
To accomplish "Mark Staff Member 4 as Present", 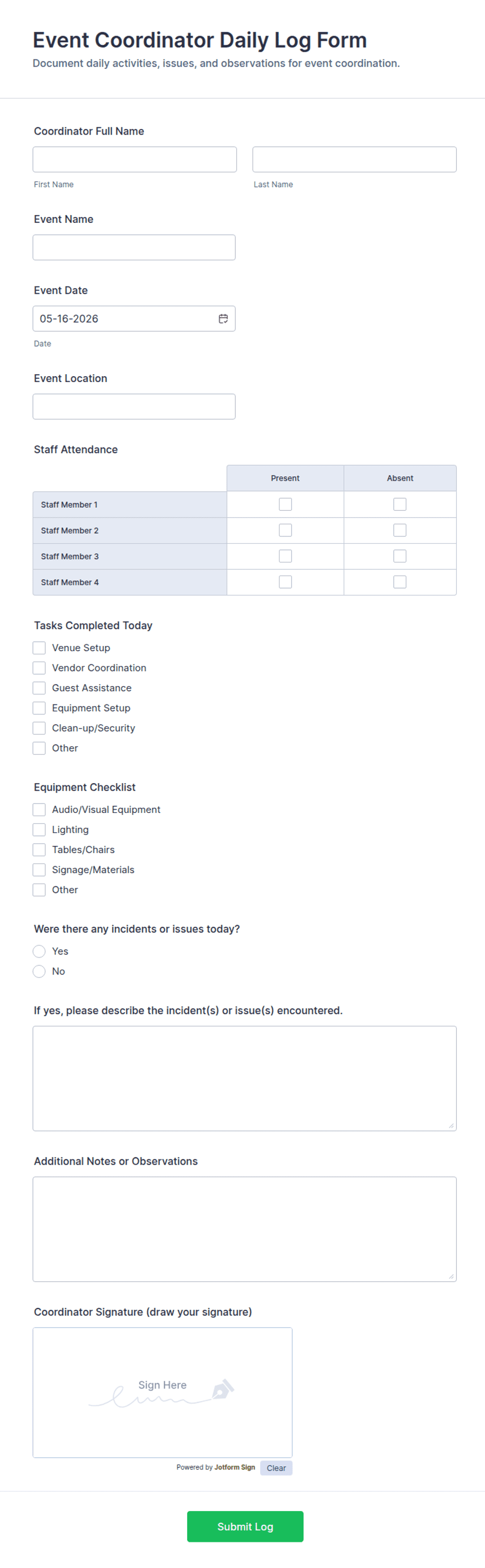I will pos(285,582).
